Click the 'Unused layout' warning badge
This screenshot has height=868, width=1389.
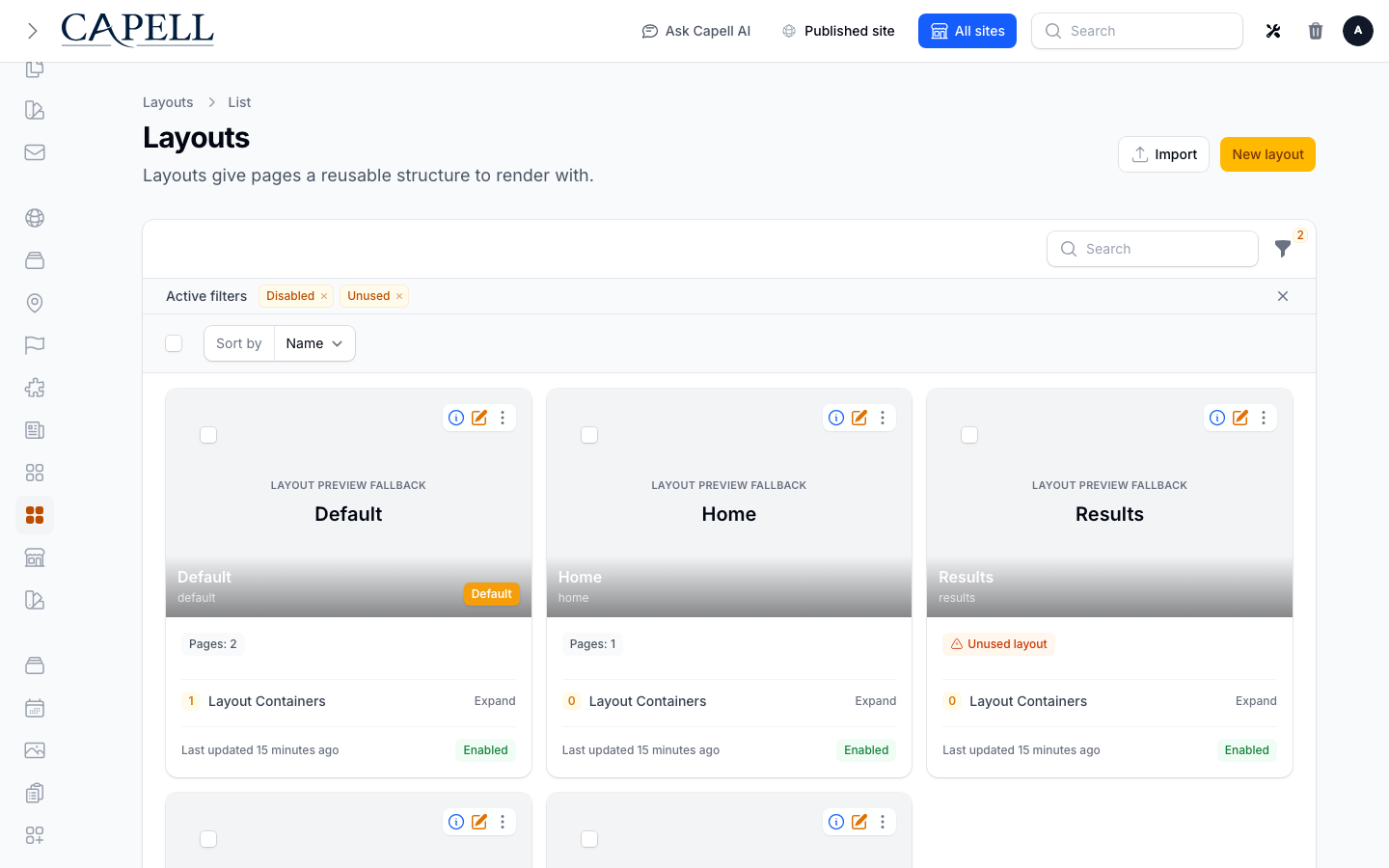pos(998,644)
